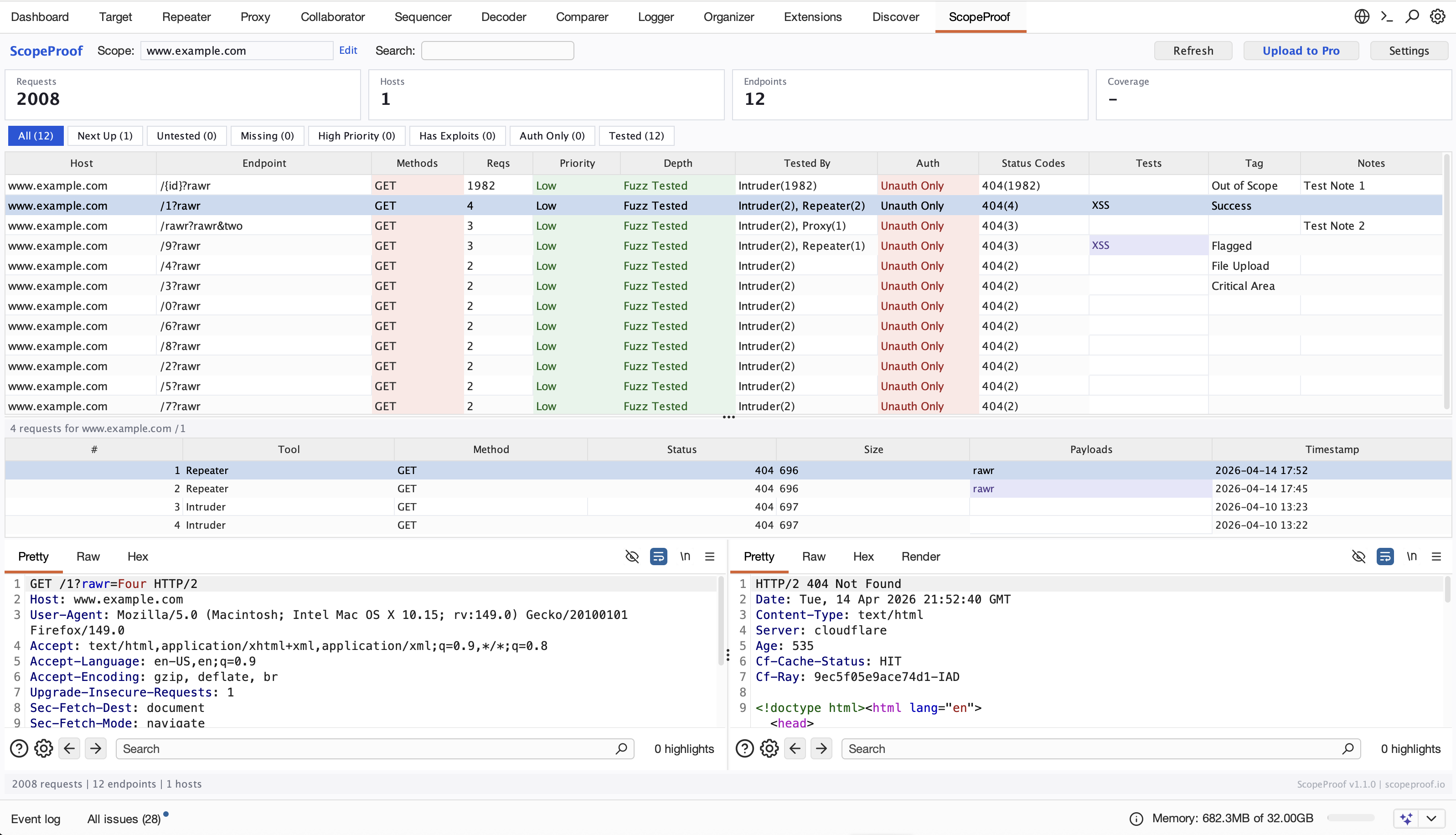Toggle show newlines \n in response viewer
The height and width of the screenshot is (835, 1456).
[x=1412, y=556]
